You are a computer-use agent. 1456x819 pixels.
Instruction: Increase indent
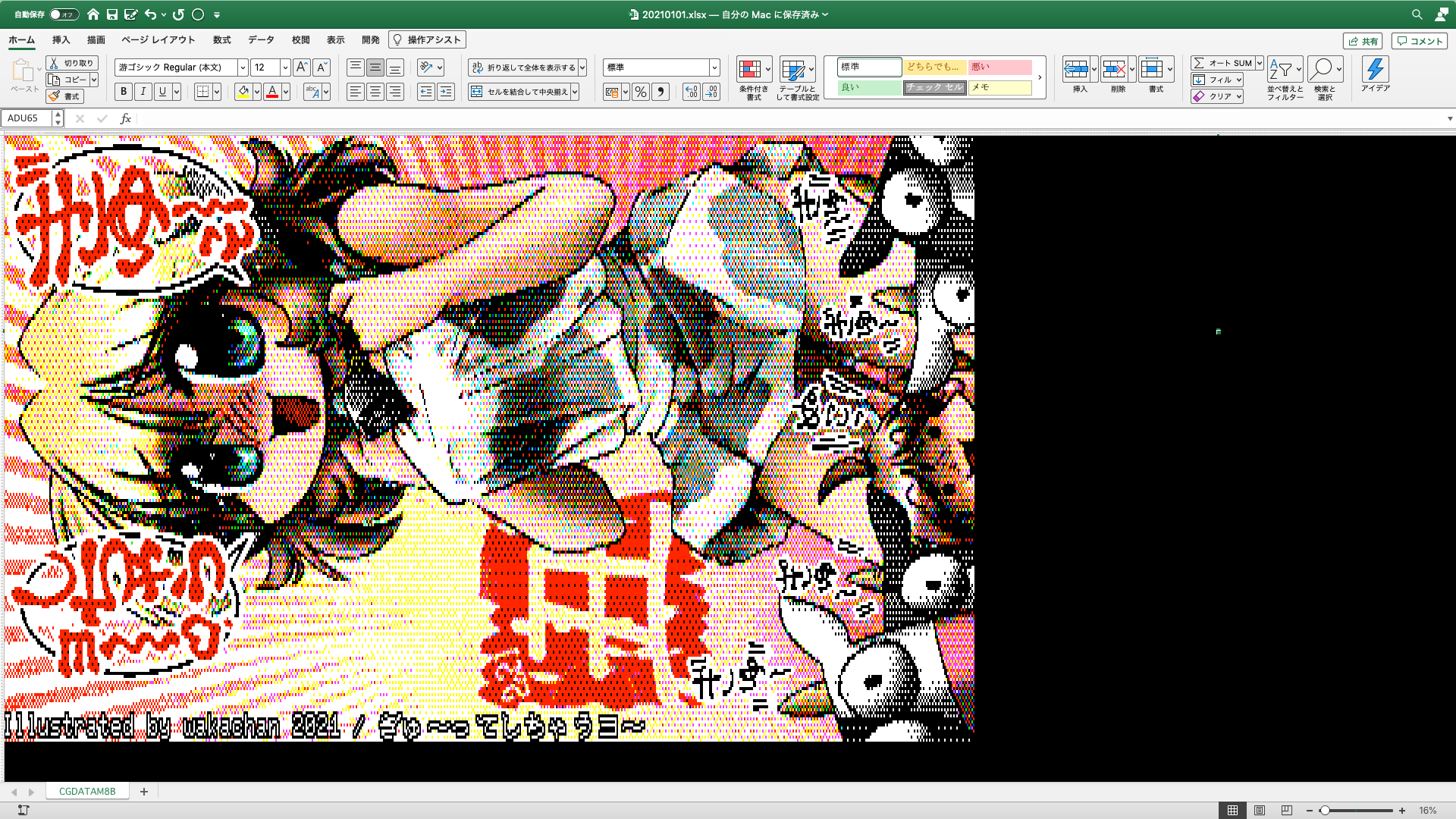point(446,92)
